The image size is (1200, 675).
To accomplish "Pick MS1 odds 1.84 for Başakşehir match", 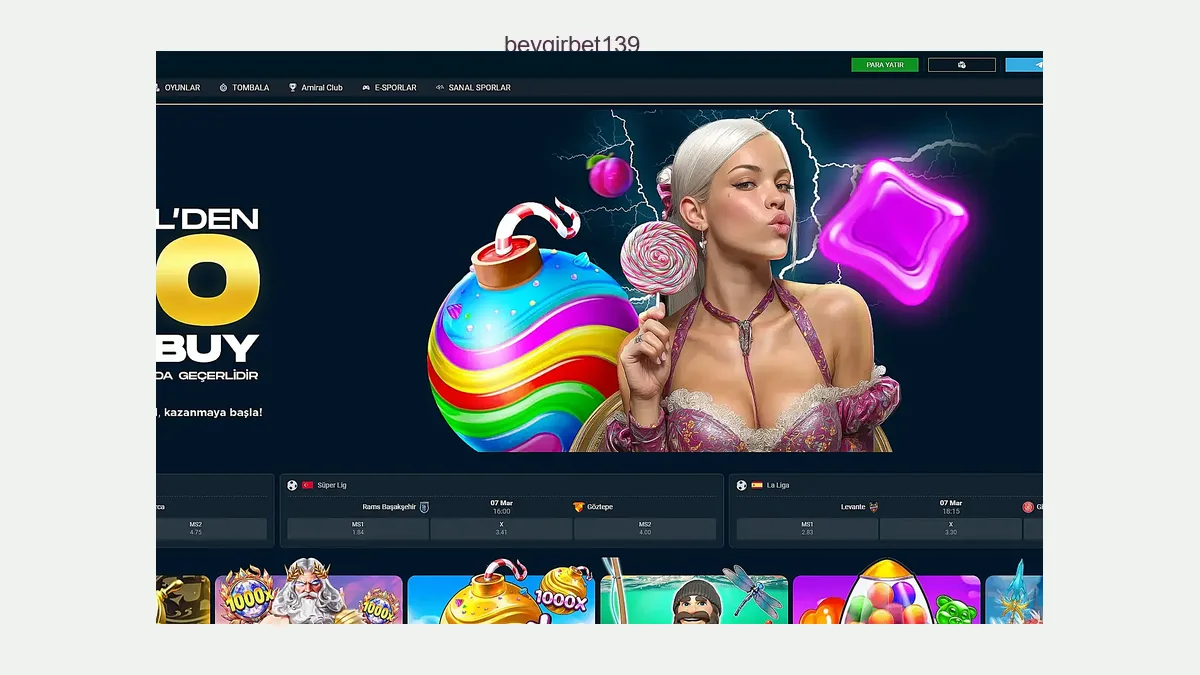I will [358, 529].
